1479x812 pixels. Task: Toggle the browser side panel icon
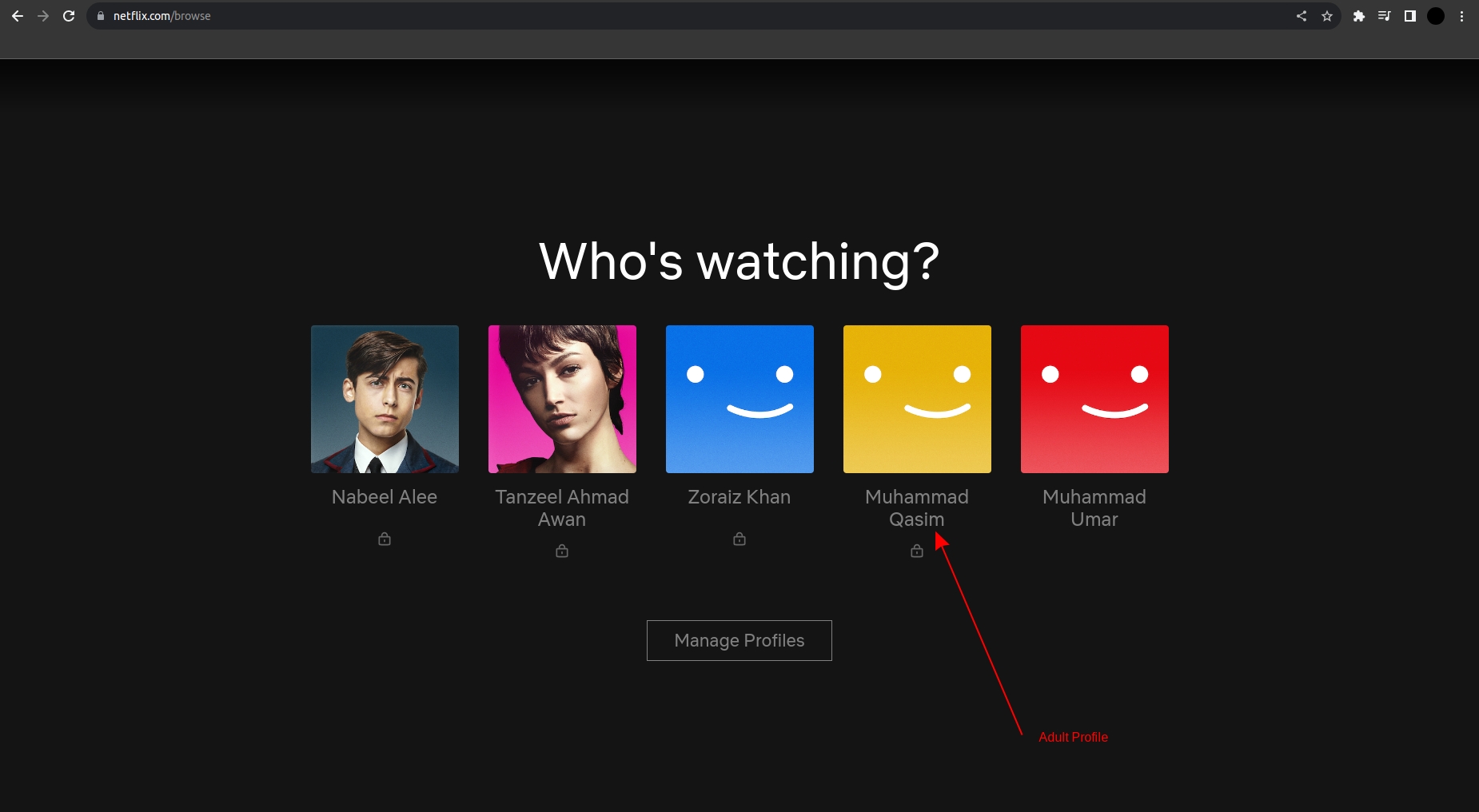(x=1410, y=16)
